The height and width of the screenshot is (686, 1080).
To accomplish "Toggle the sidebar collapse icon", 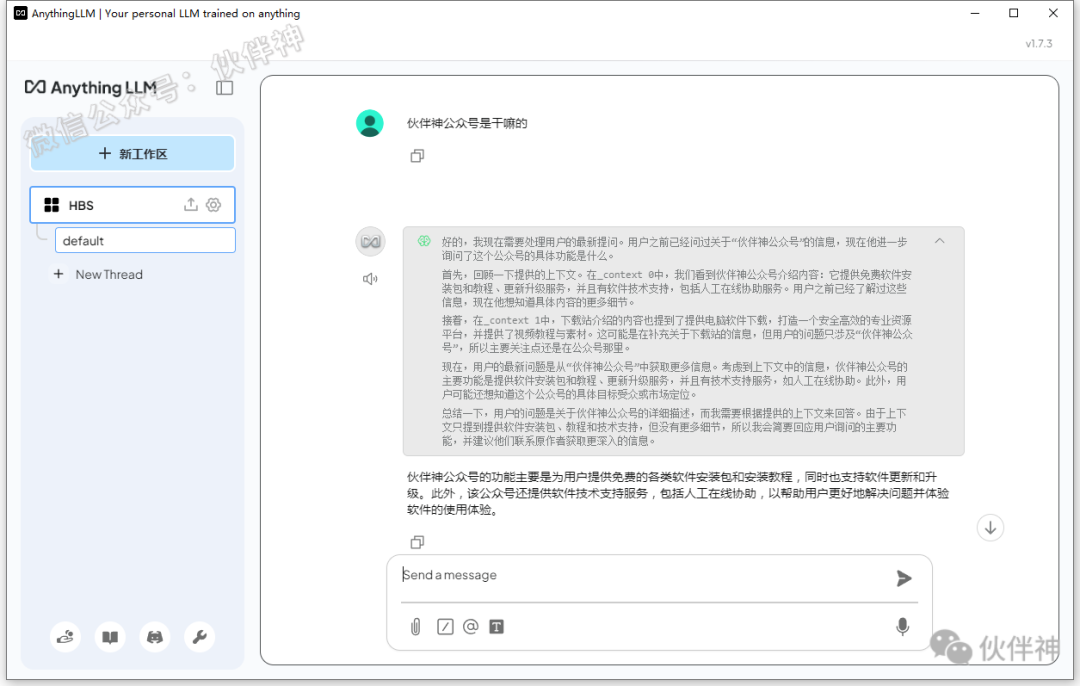I will (x=225, y=87).
